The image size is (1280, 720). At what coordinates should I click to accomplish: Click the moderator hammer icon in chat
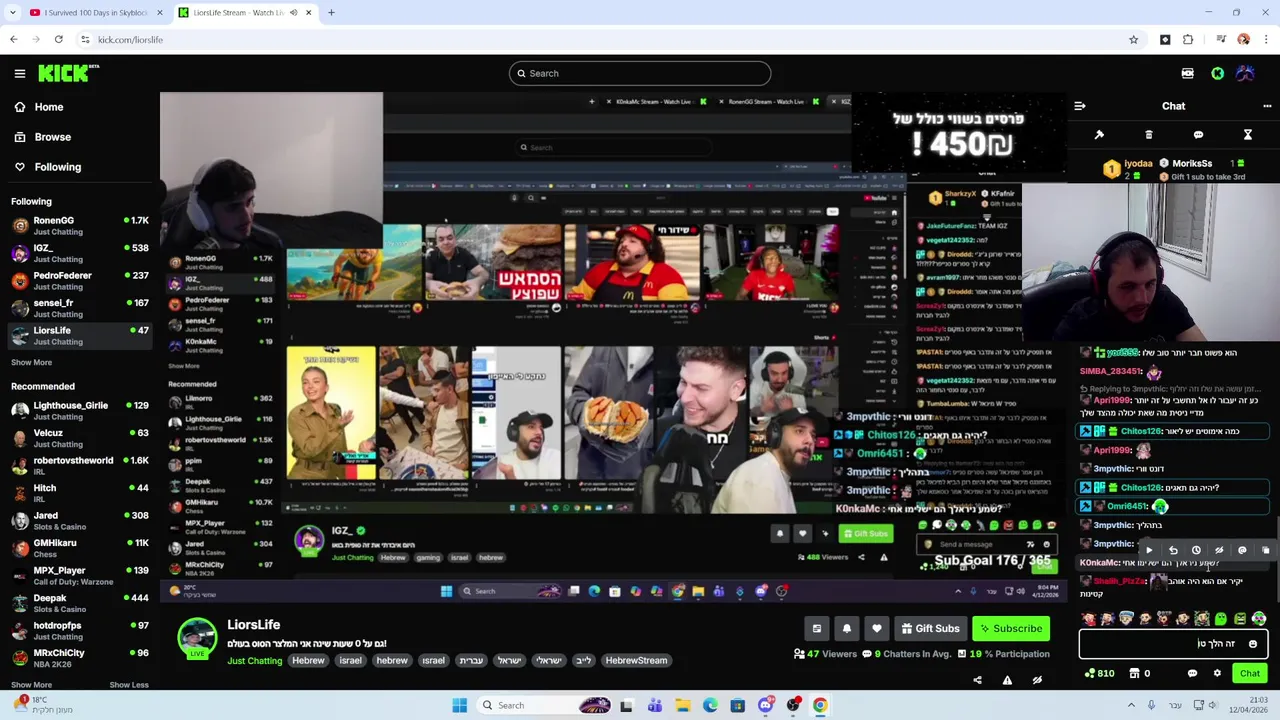(x=1099, y=135)
